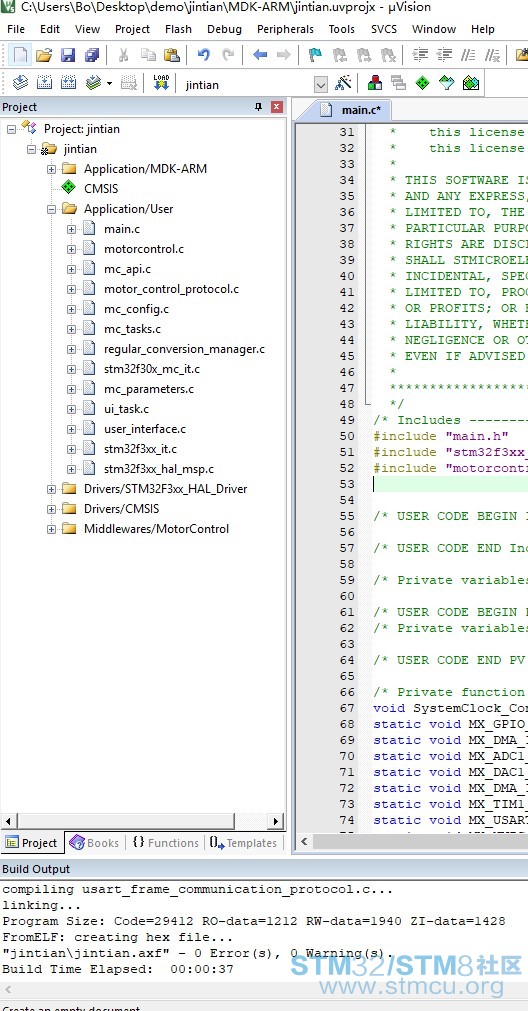
Task: Collapse the Project: jintian root node
Action: [x=11, y=129]
